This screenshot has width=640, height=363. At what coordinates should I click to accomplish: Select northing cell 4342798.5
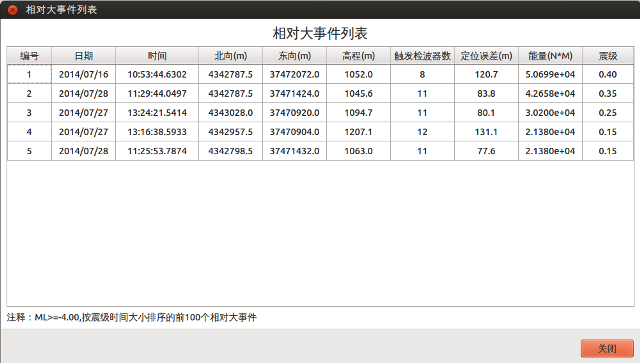(231, 151)
